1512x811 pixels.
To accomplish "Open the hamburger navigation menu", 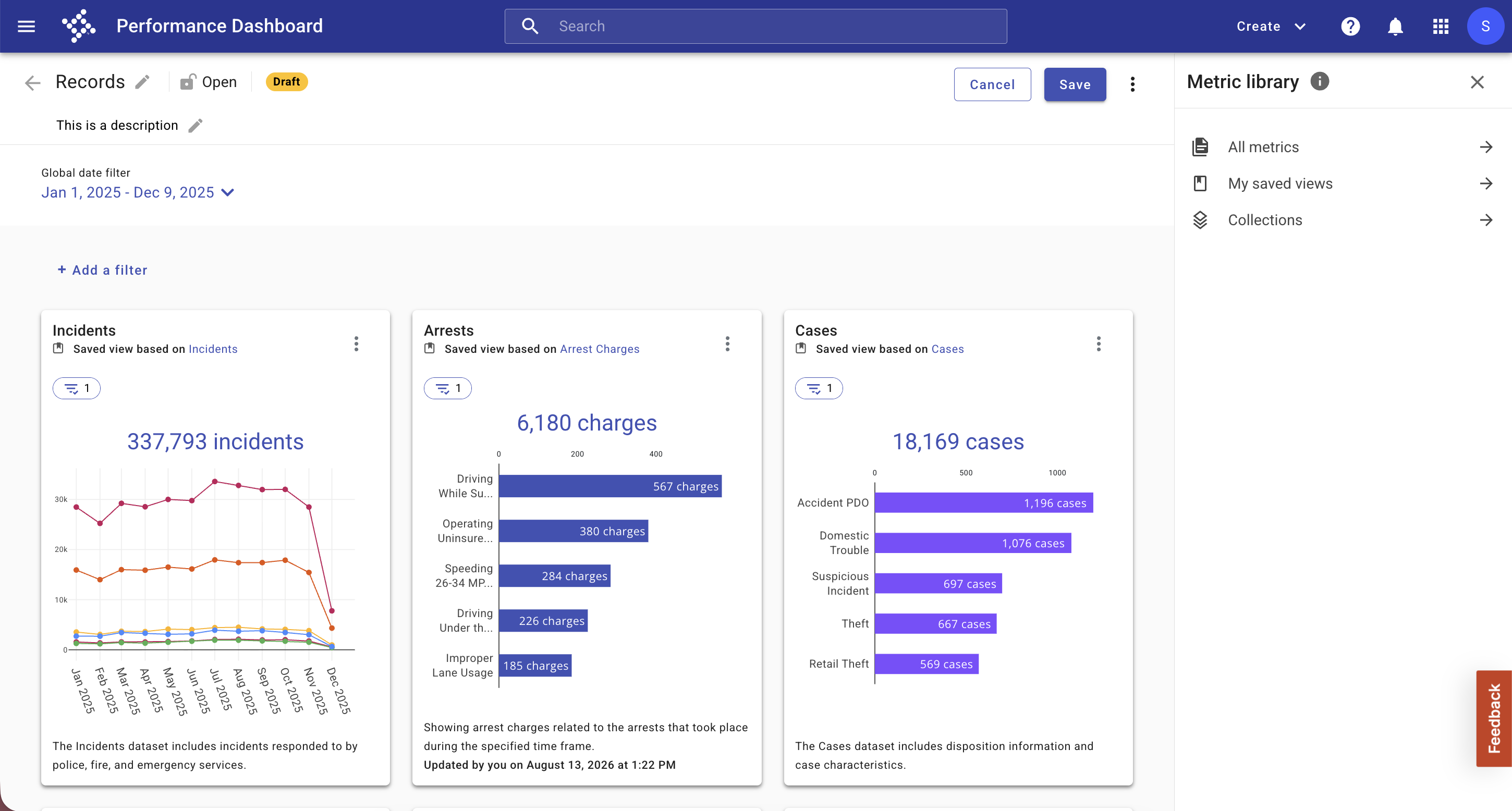I will 27,27.
